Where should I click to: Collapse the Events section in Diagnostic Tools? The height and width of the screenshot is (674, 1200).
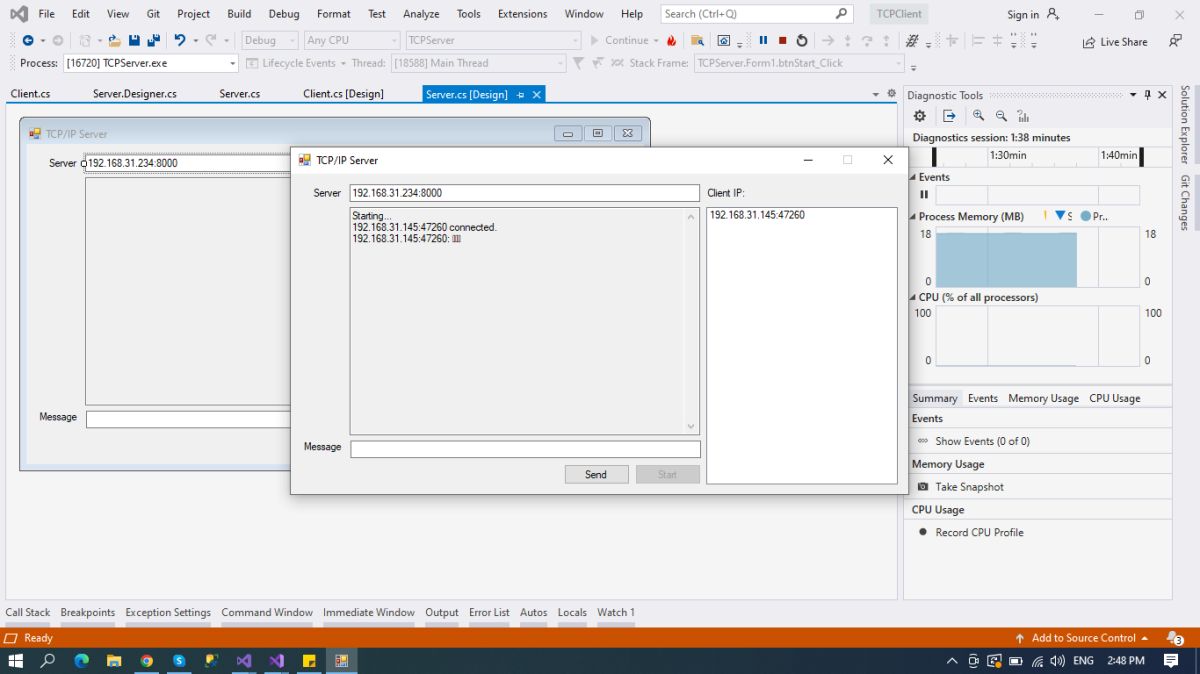click(x=912, y=177)
